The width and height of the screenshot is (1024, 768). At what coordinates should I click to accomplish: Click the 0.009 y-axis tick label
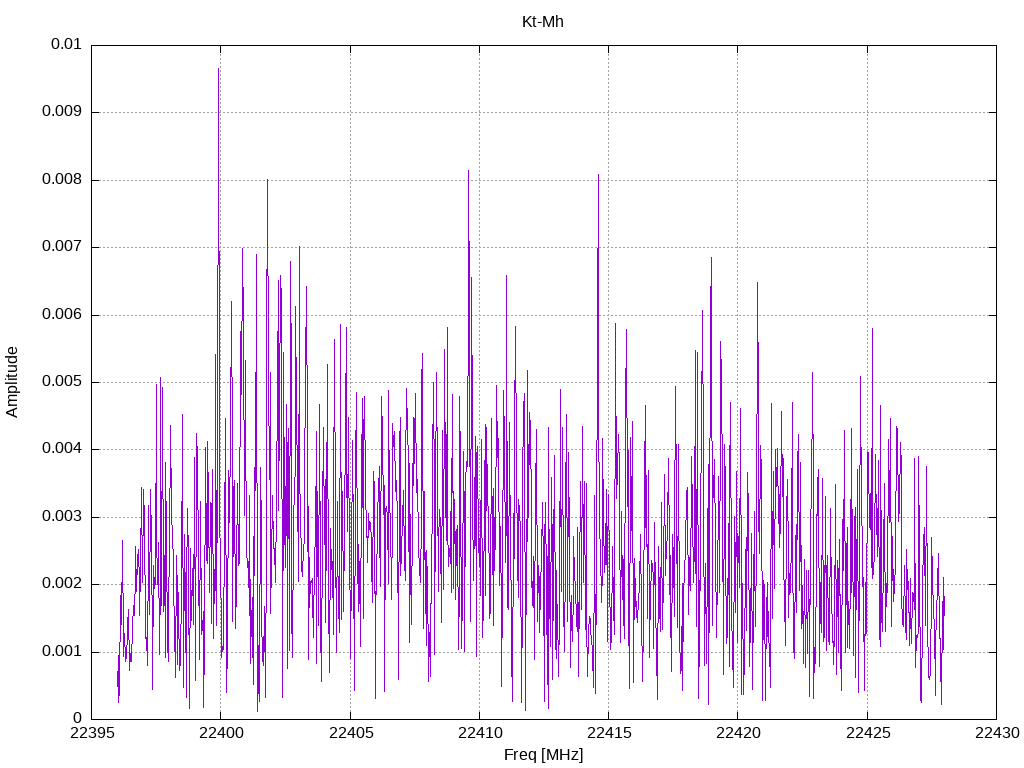tap(62, 111)
